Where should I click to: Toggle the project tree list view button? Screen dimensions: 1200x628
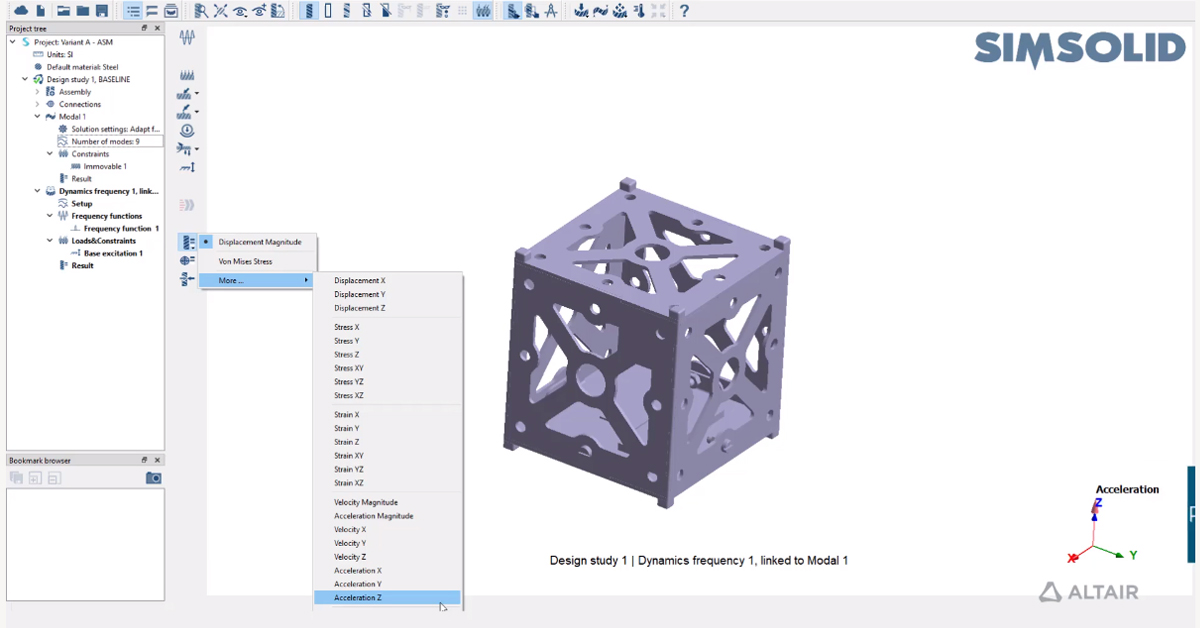click(x=132, y=11)
